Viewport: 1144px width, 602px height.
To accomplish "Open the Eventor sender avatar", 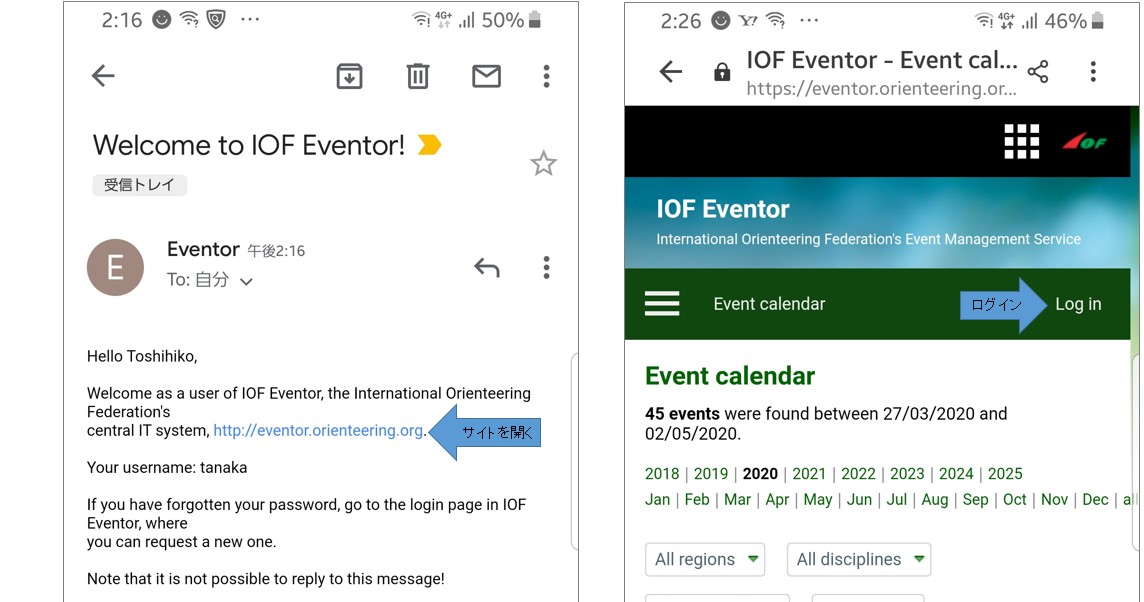I will (x=115, y=267).
